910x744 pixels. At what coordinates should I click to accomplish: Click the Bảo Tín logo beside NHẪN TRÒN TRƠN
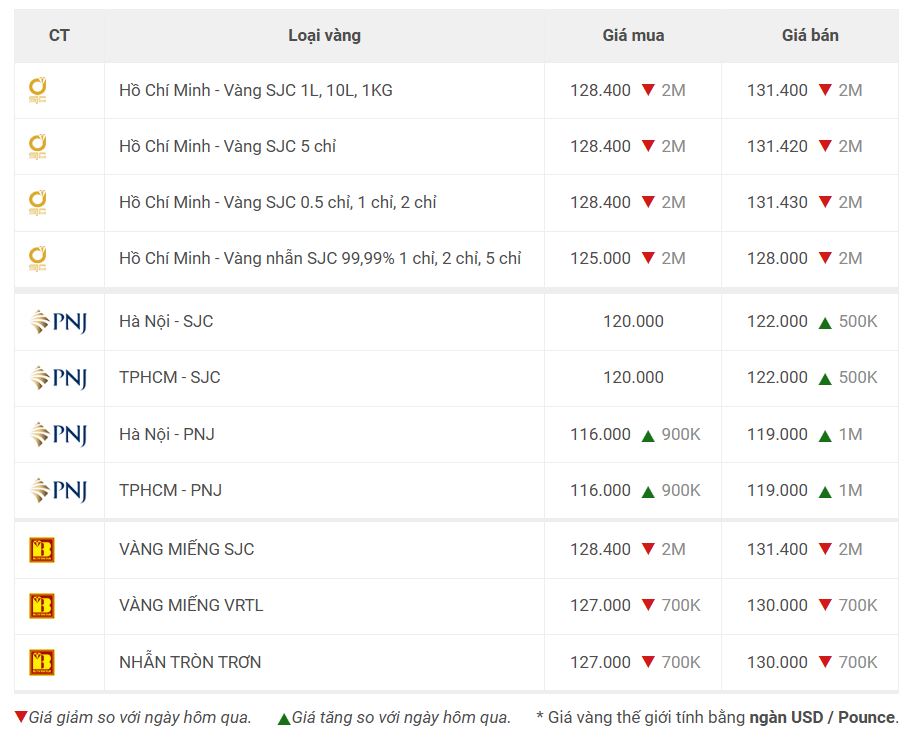(42, 662)
